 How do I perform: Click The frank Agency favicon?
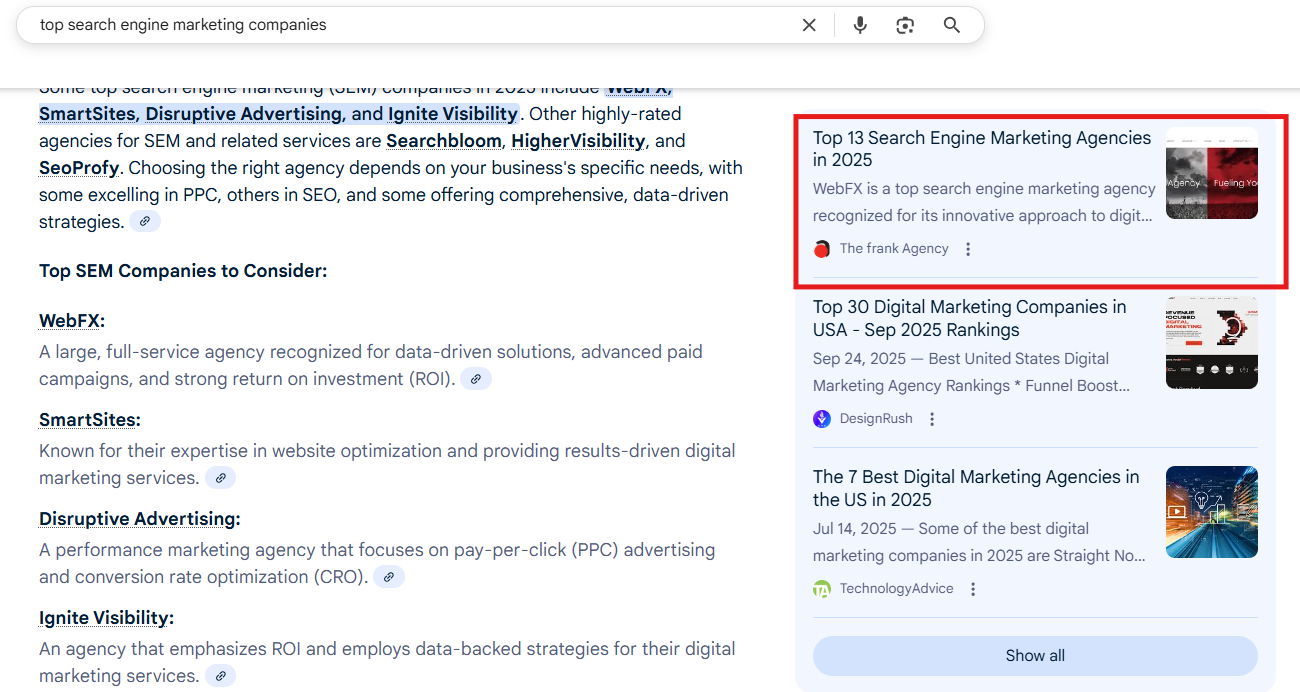pyautogui.click(x=821, y=248)
